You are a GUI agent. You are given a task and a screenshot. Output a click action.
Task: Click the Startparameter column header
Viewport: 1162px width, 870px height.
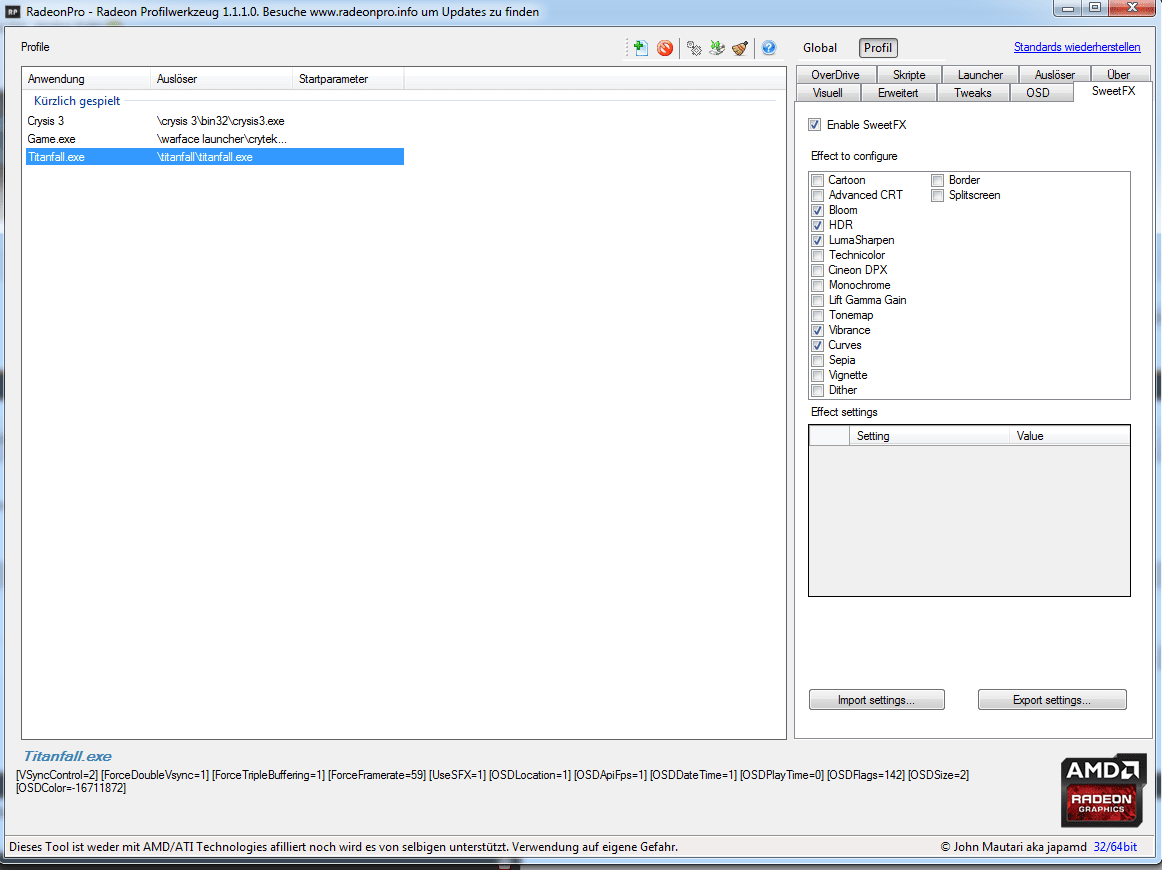point(348,79)
